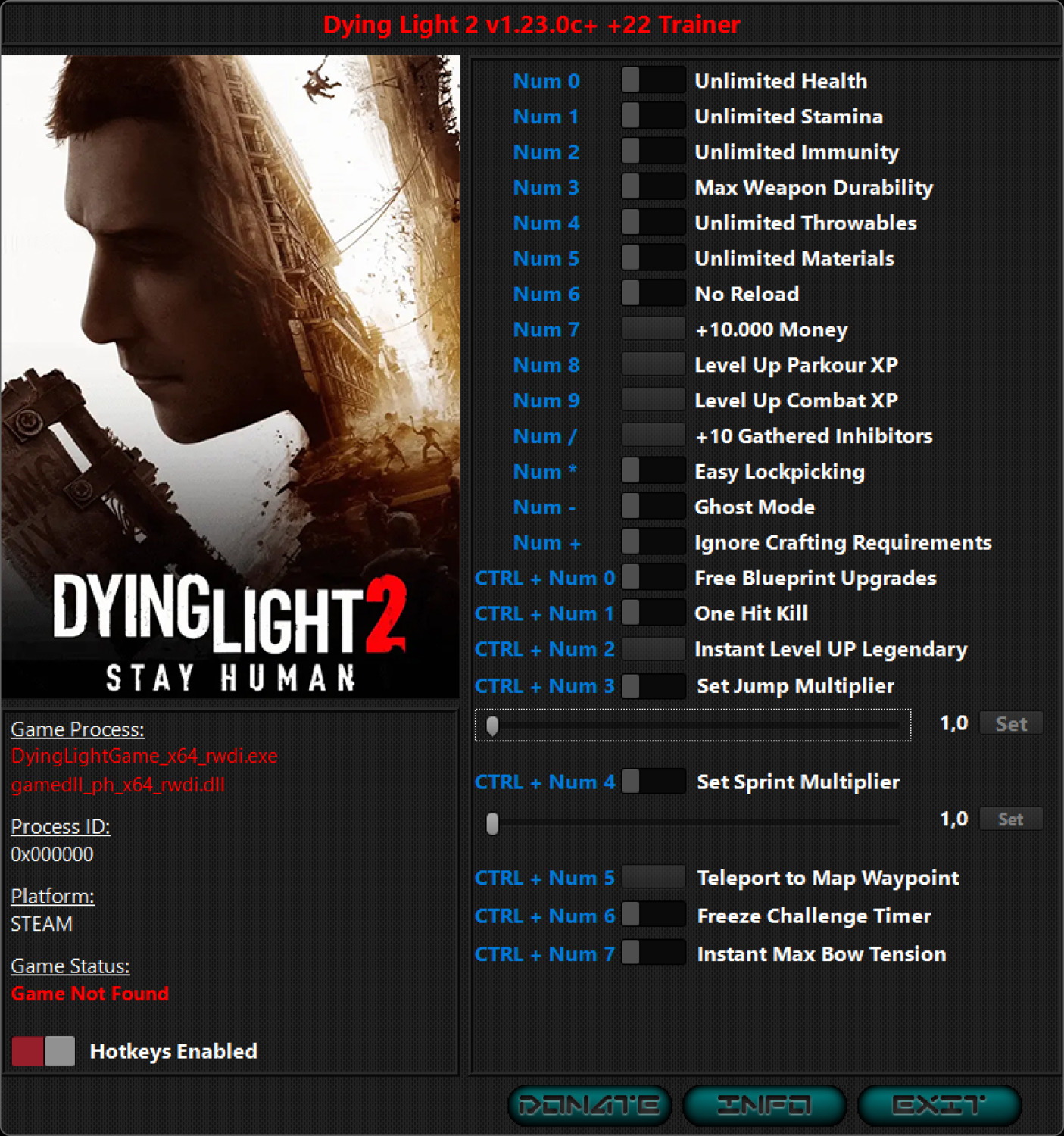Toggle Unlimited Materials switch
This screenshot has height=1136, width=1064.
click(654, 258)
